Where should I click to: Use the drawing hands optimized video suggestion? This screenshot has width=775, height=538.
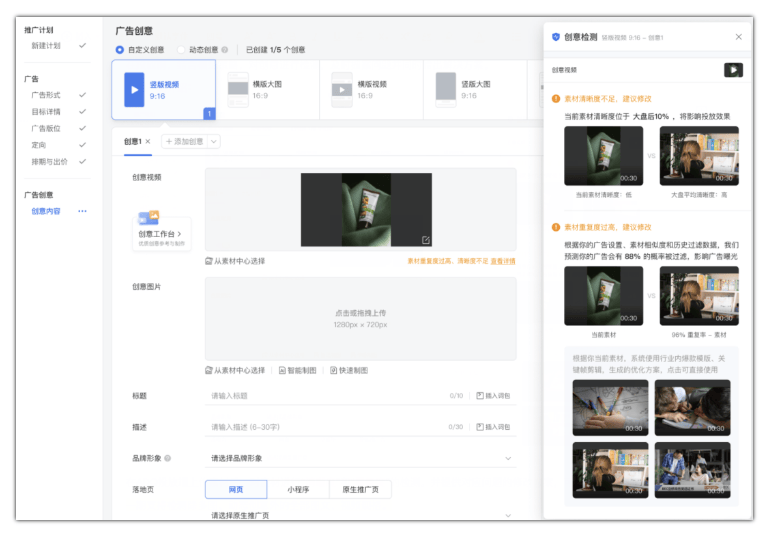(x=610, y=407)
